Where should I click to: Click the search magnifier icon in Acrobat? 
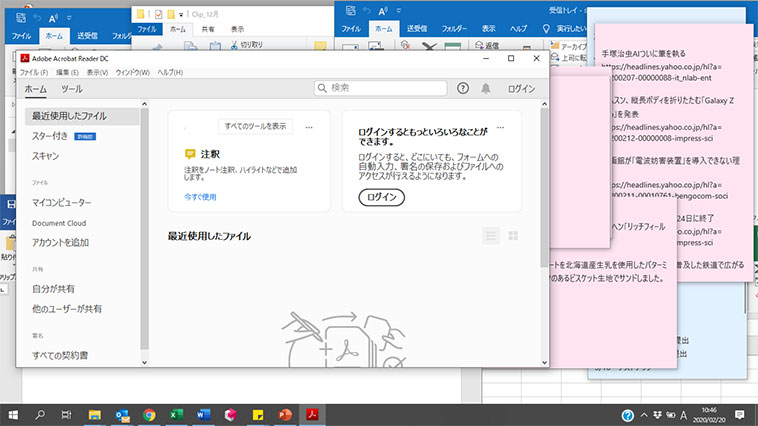point(322,88)
